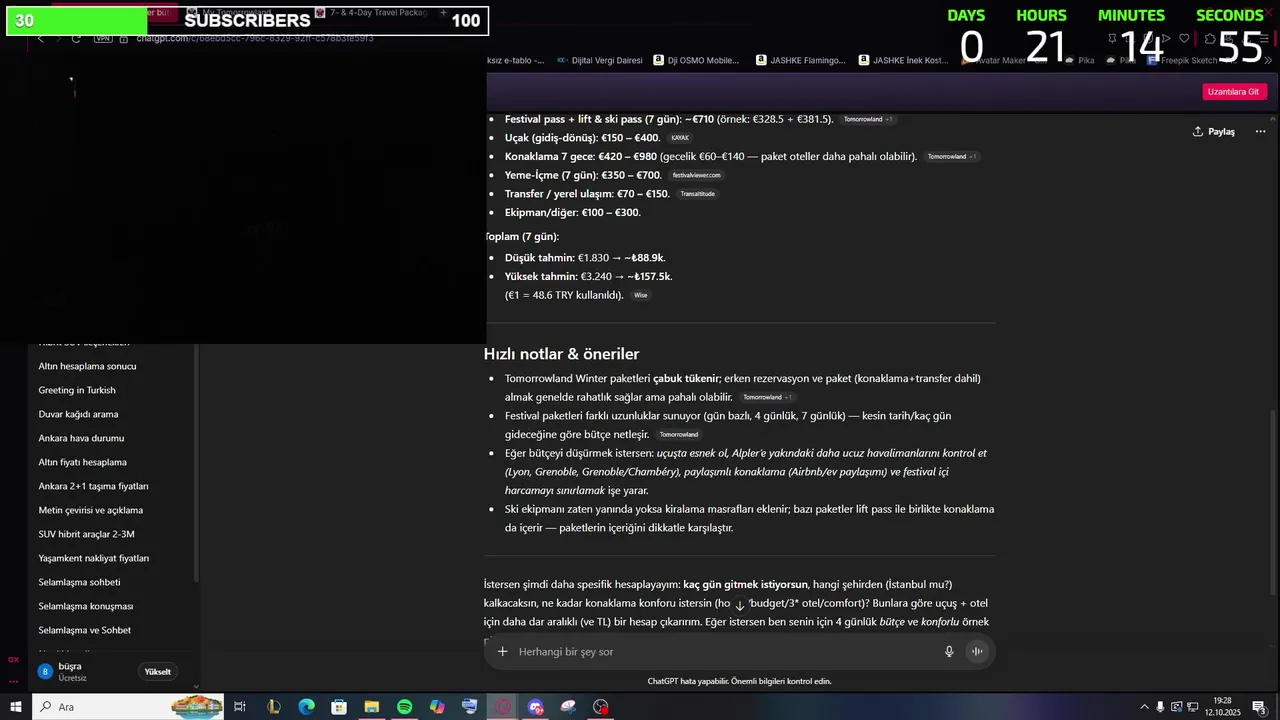
Task: Open Task View in the taskbar
Action: [240, 707]
